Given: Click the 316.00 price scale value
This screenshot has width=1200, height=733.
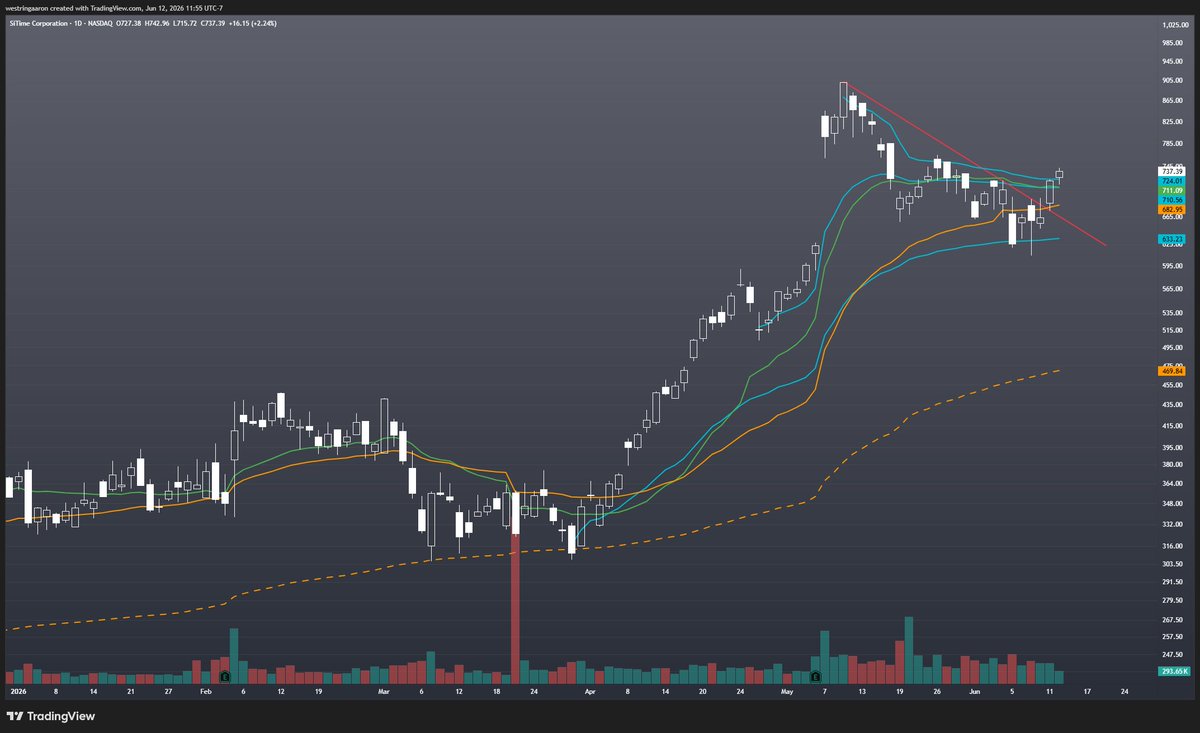Looking at the screenshot, I should pos(1172,545).
